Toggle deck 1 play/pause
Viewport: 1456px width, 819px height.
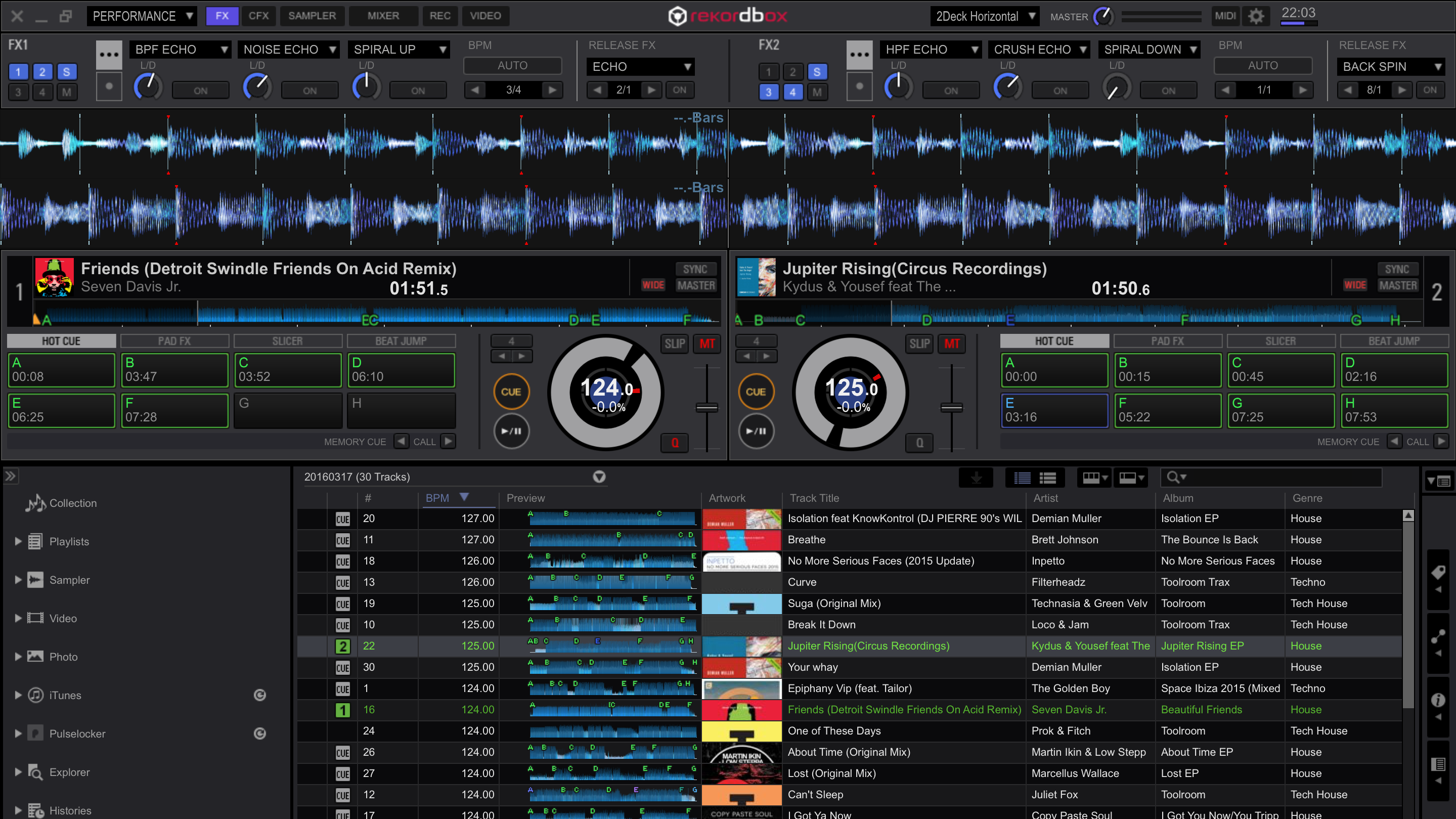(x=511, y=432)
